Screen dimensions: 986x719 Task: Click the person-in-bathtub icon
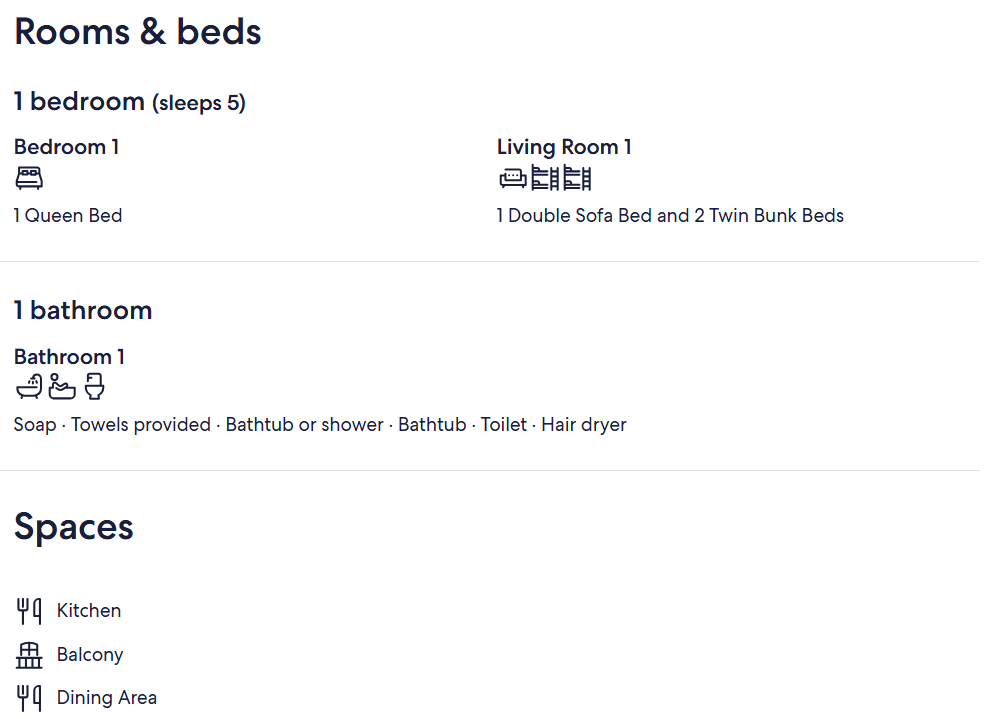tap(62, 387)
